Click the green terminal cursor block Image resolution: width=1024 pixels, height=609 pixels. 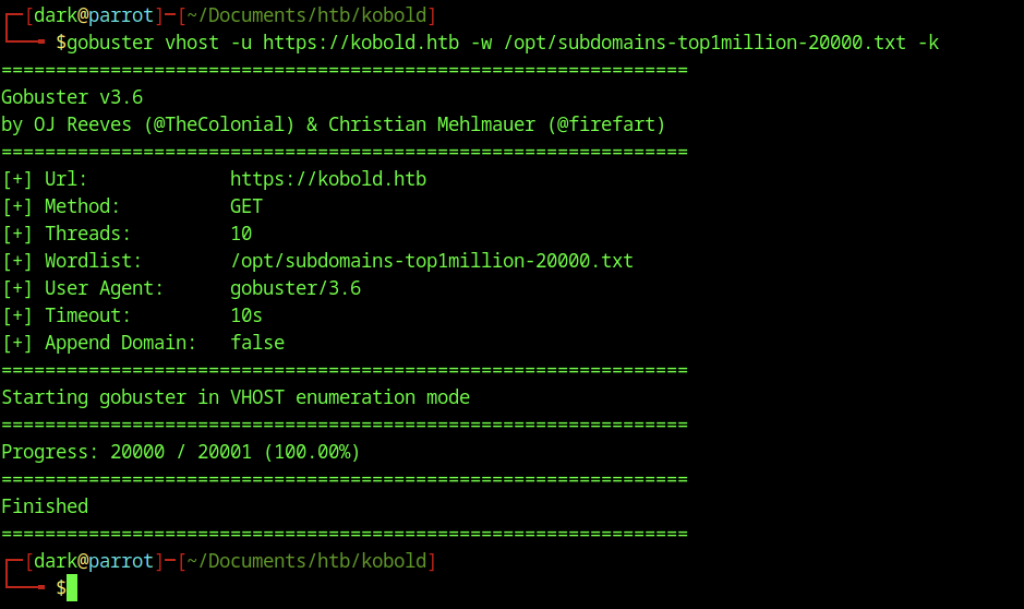tap(72, 587)
